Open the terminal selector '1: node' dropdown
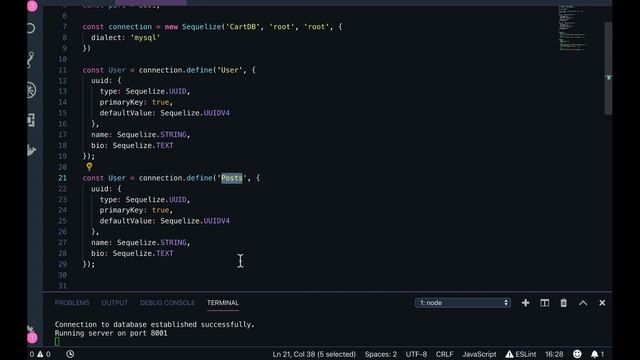Image resolution: width=640 pixels, height=360 pixels. [x=462, y=303]
